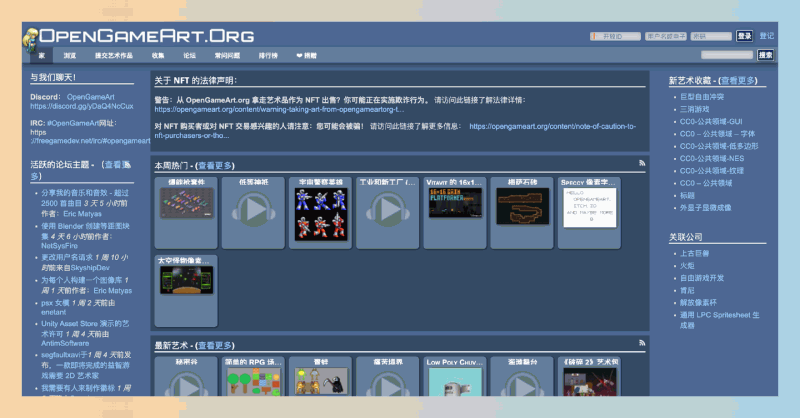Open 查看更多 link beside 本周热门
Image resolution: width=800 pixels, height=418 pixels.
click(215, 165)
